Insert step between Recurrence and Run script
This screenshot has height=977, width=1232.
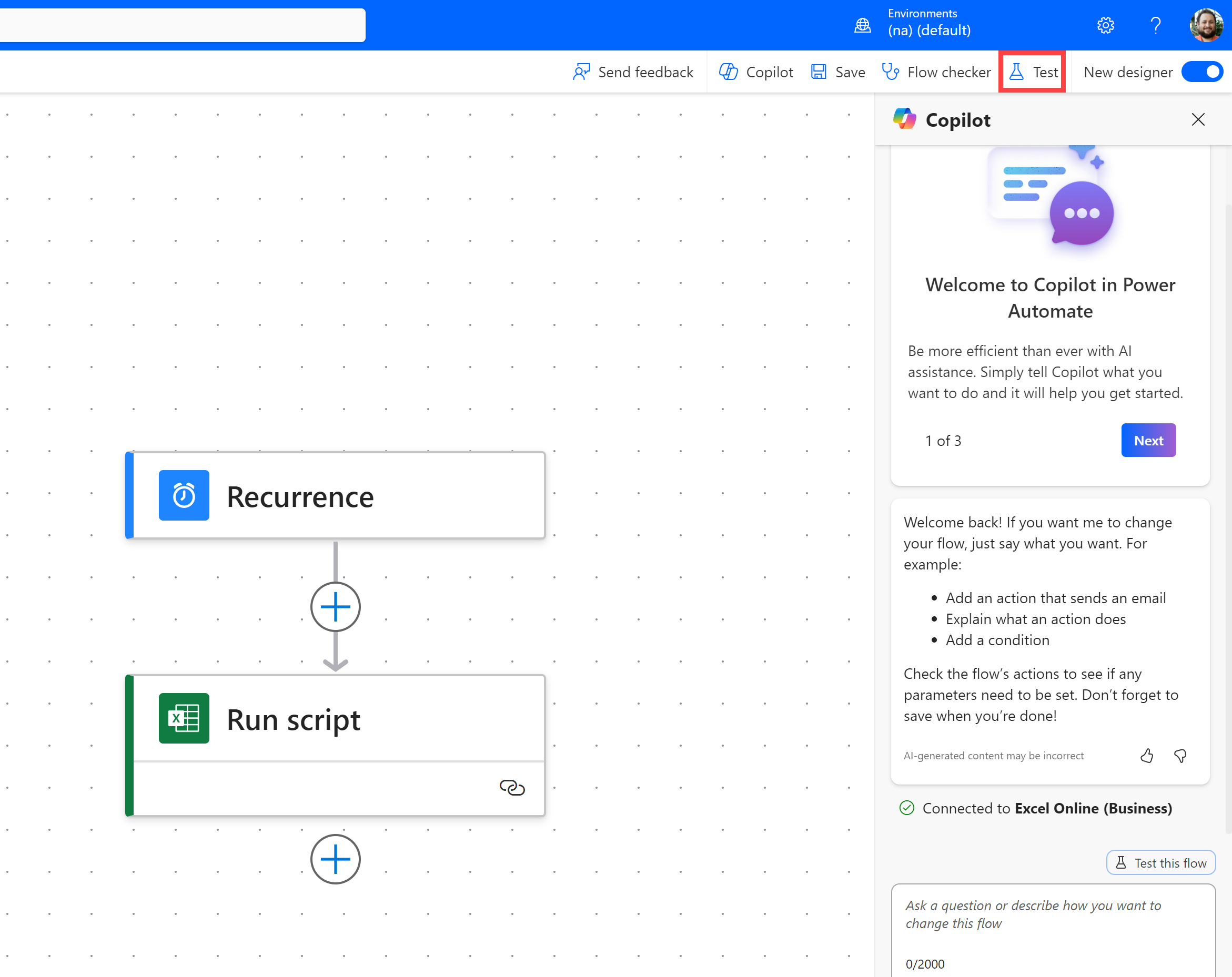coord(336,607)
